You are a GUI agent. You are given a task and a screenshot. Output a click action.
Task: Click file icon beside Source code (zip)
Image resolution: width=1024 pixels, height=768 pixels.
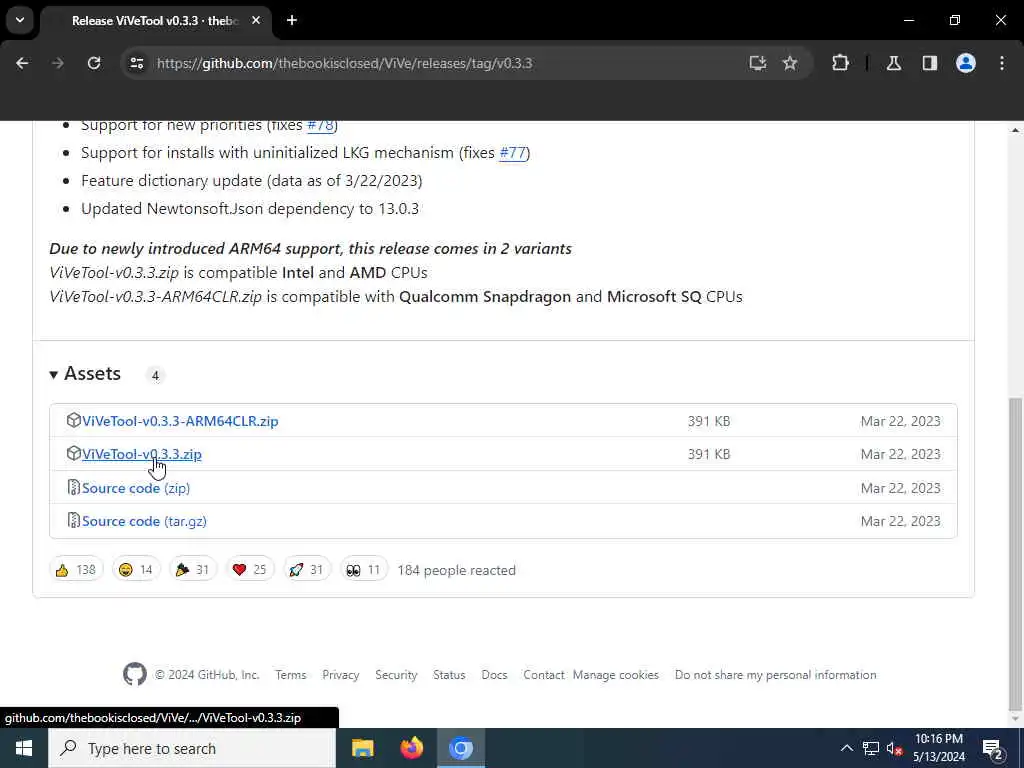click(74, 488)
